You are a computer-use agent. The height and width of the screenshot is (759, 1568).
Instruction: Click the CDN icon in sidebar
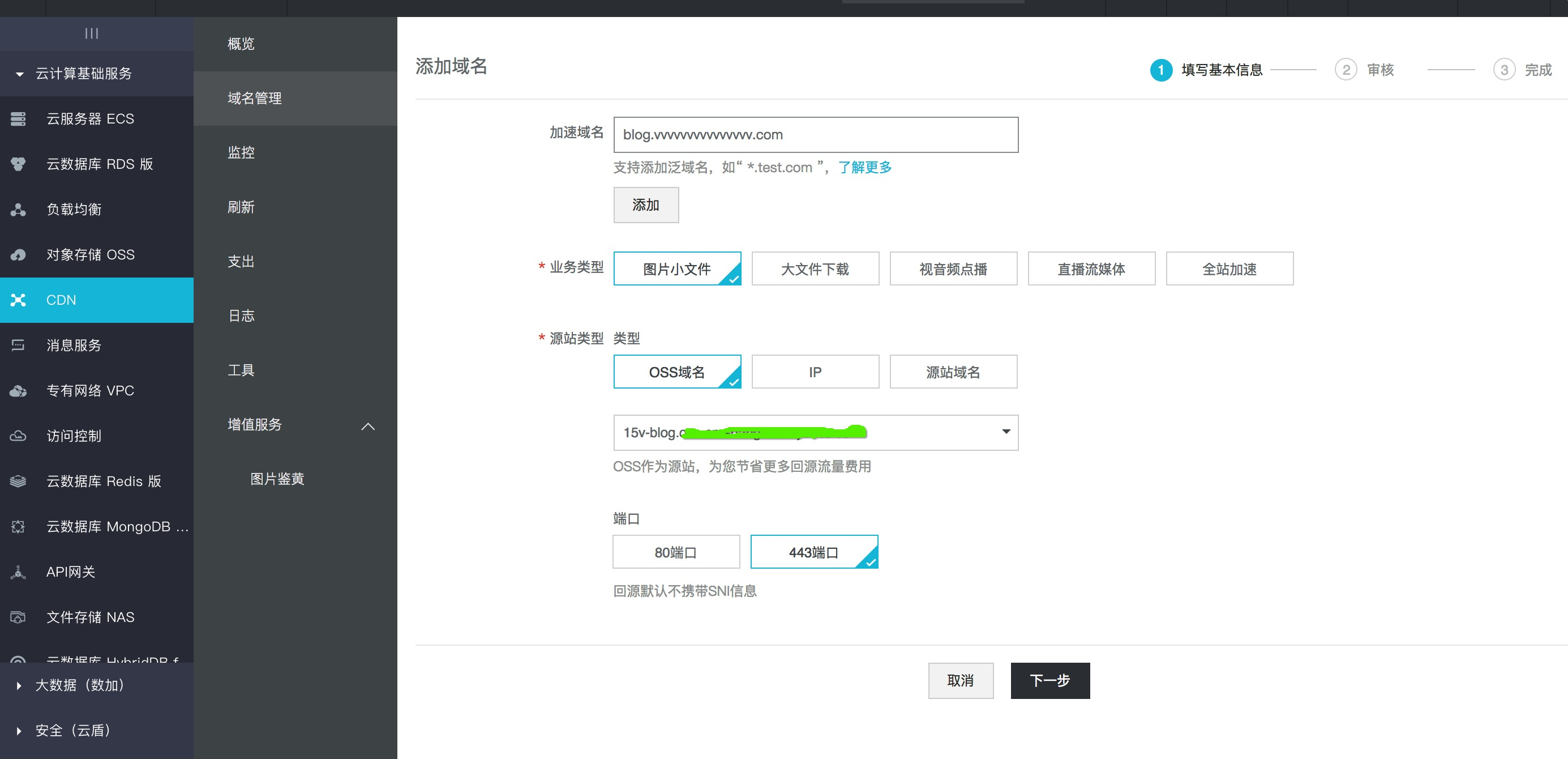18,300
